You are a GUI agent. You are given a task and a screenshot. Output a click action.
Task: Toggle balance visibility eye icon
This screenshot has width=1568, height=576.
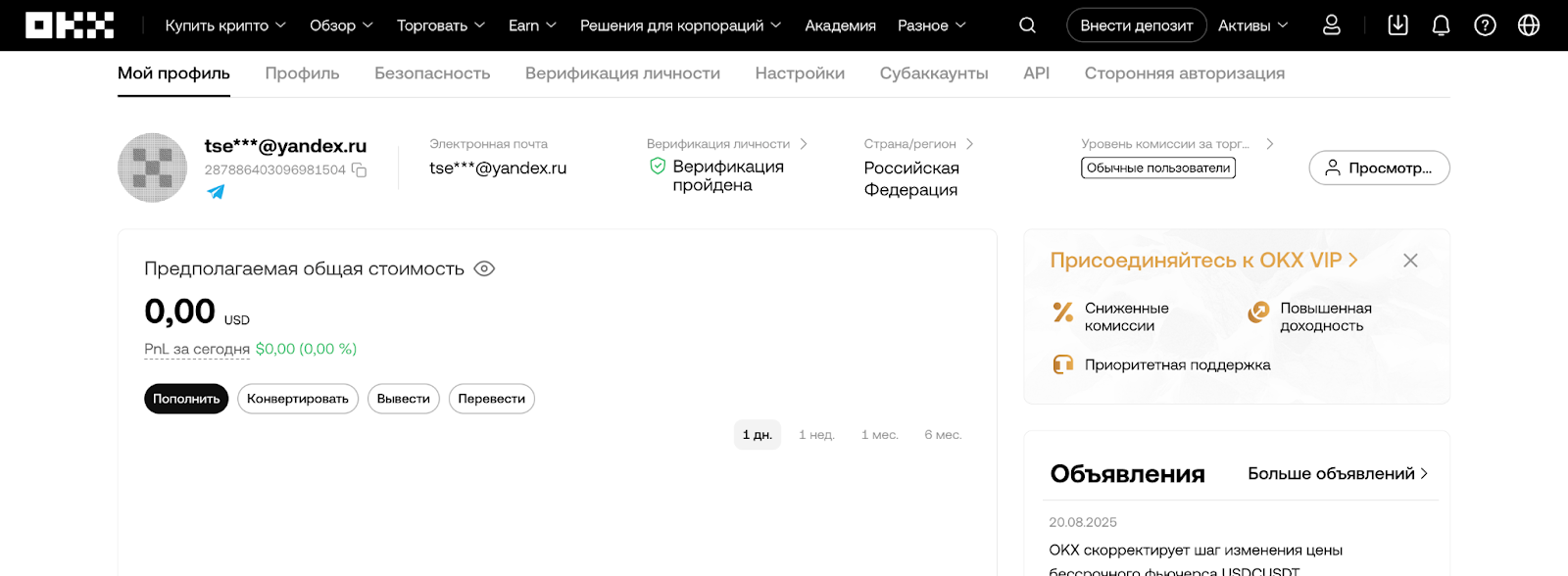(484, 268)
